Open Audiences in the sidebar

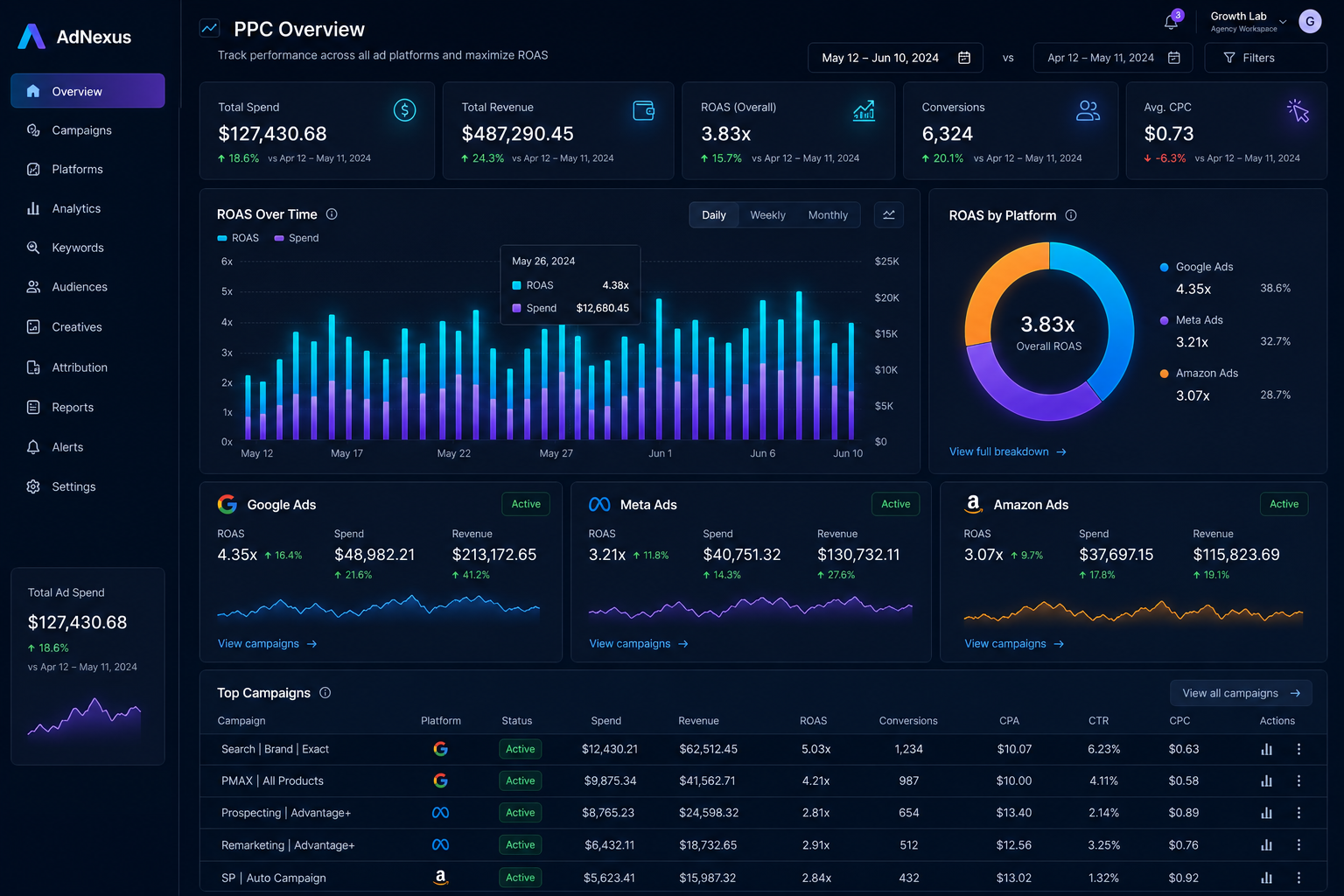pos(87,287)
